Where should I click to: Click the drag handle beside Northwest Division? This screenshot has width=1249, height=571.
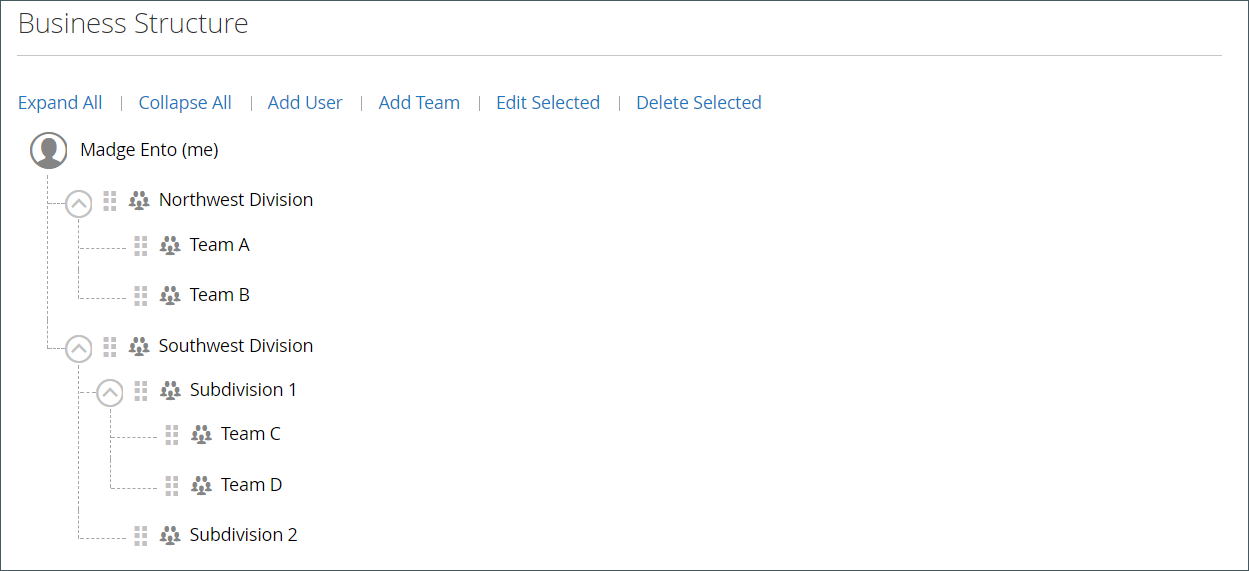coord(110,201)
